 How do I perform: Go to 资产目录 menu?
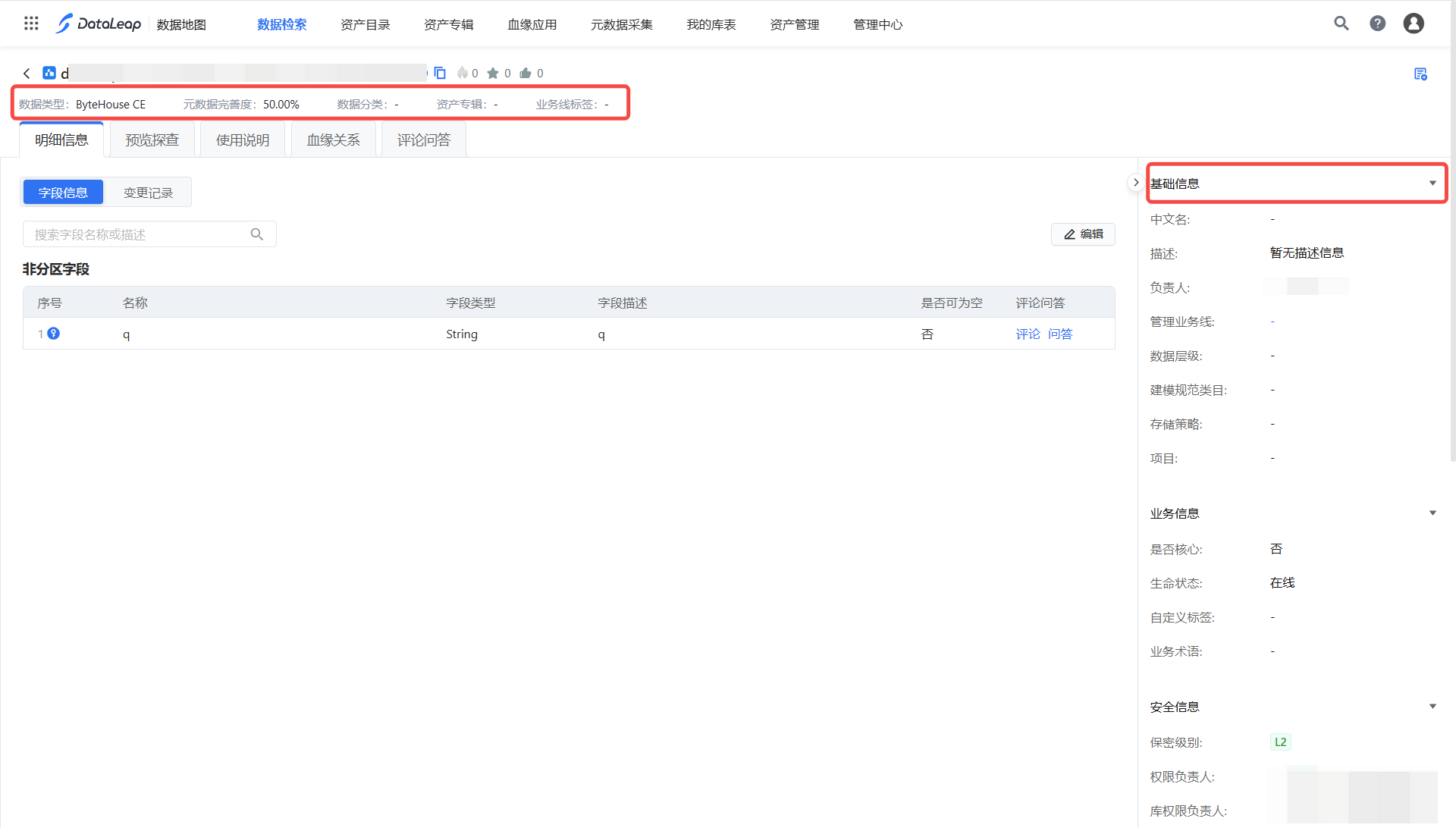click(x=365, y=24)
